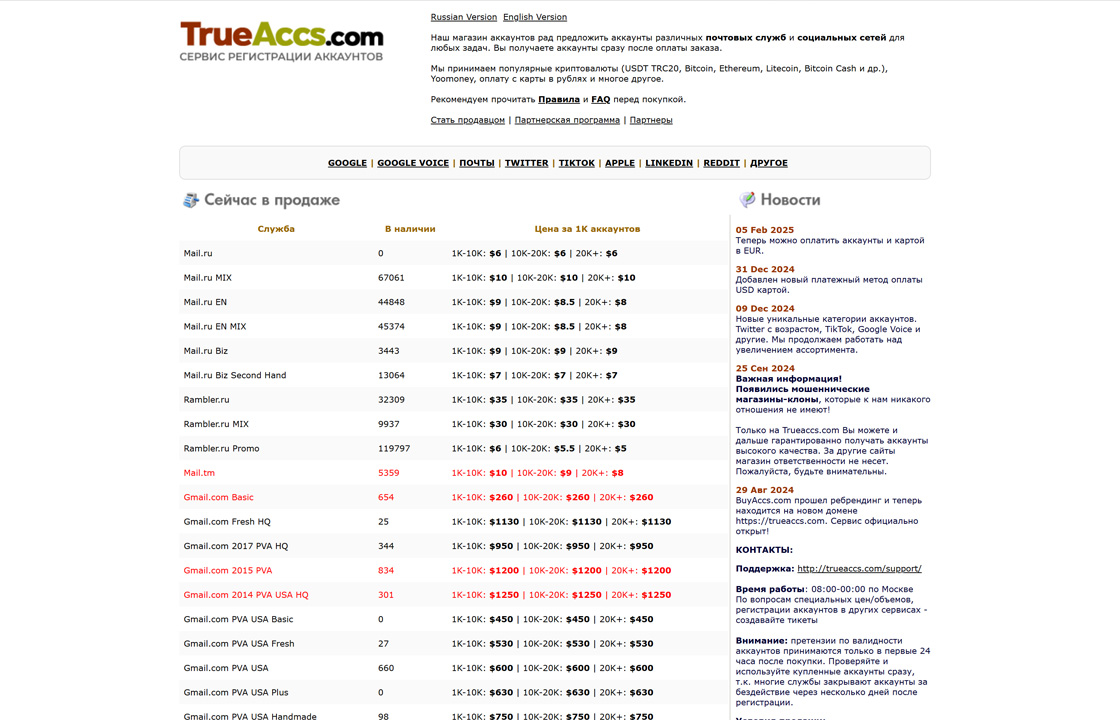
Task: Select the Mail.ru MIX service name
Action: click(x=208, y=278)
